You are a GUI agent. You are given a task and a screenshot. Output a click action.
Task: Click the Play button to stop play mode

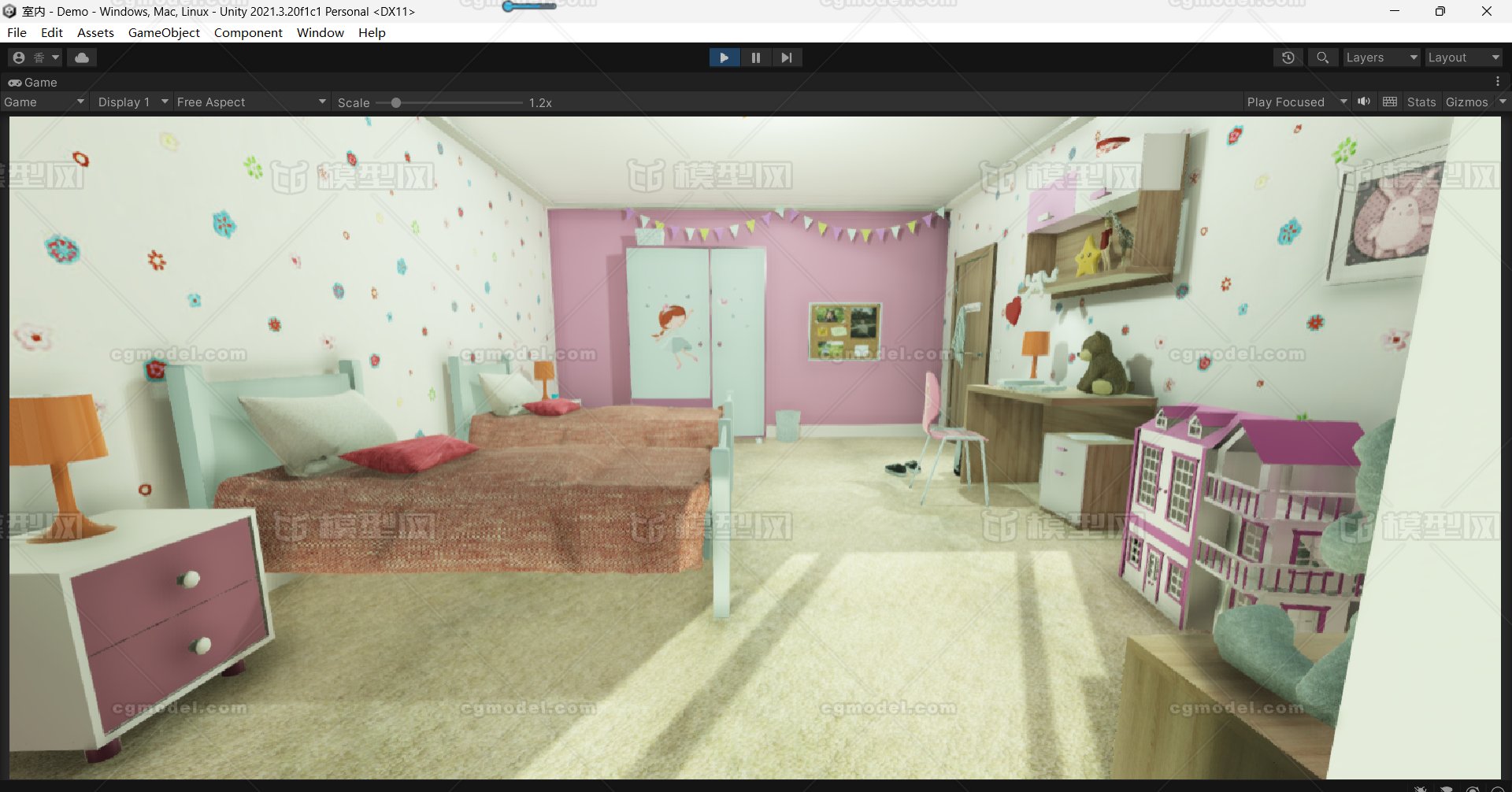pyautogui.click(x=724, y=57)
